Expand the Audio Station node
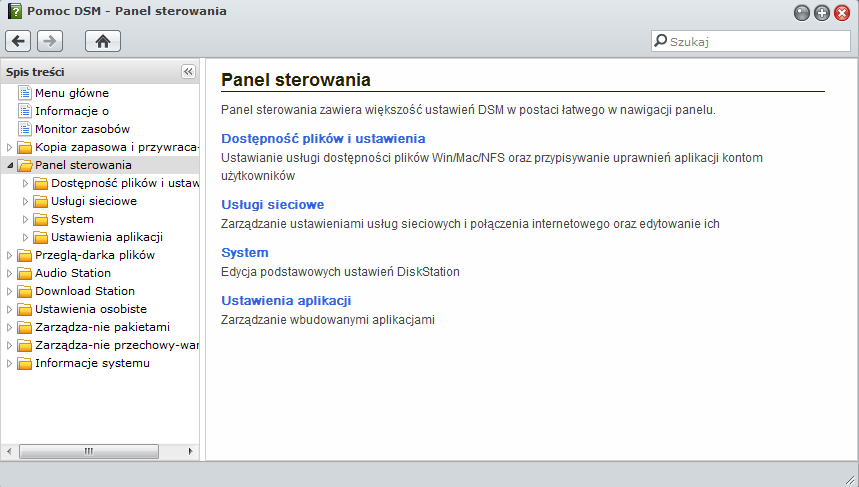859x487 pixels. pyautogui.click(x=9, y=273)
